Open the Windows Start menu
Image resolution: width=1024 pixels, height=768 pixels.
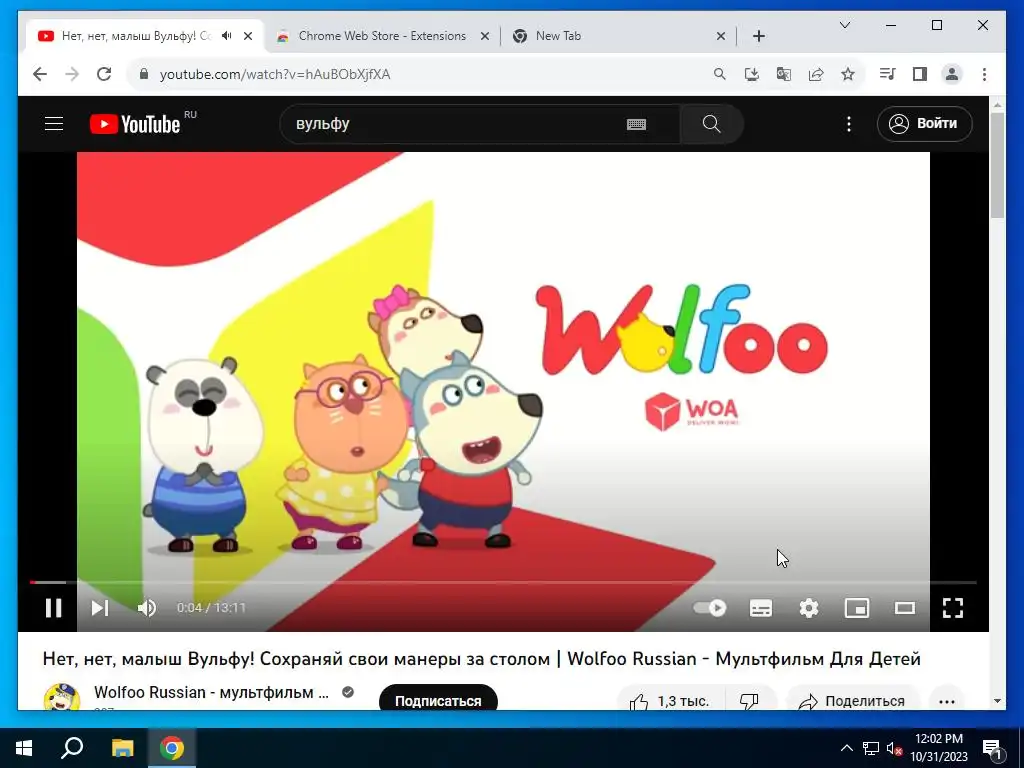pos(24,748)
